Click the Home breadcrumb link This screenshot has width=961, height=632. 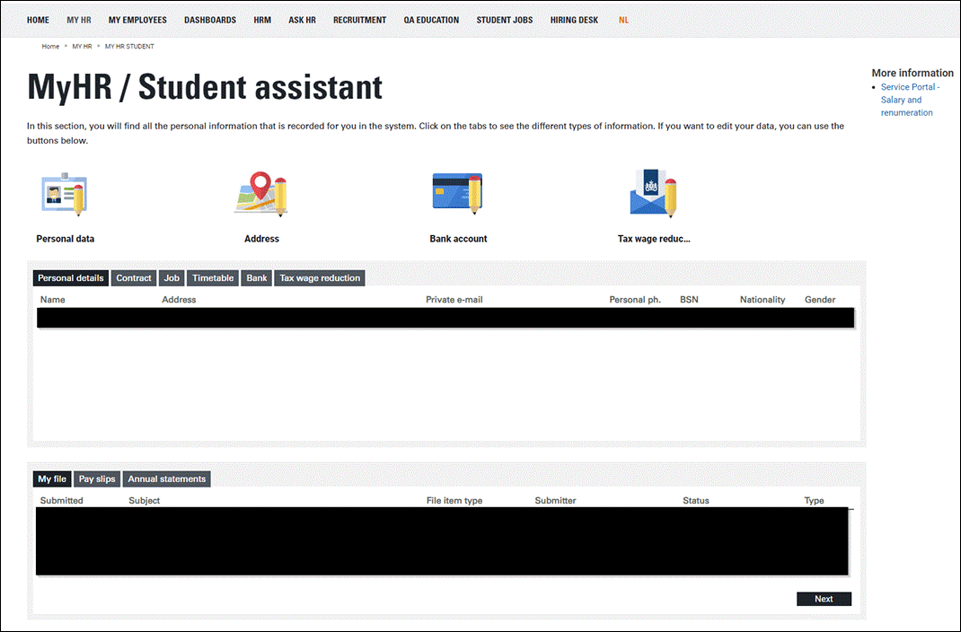click(50, 47)
